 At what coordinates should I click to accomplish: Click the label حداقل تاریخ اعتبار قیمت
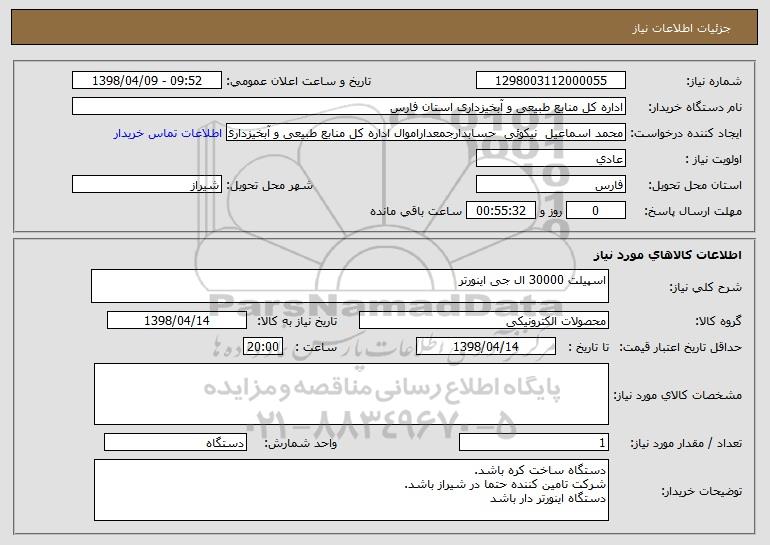pyautogui.click(x=681, y=347)
